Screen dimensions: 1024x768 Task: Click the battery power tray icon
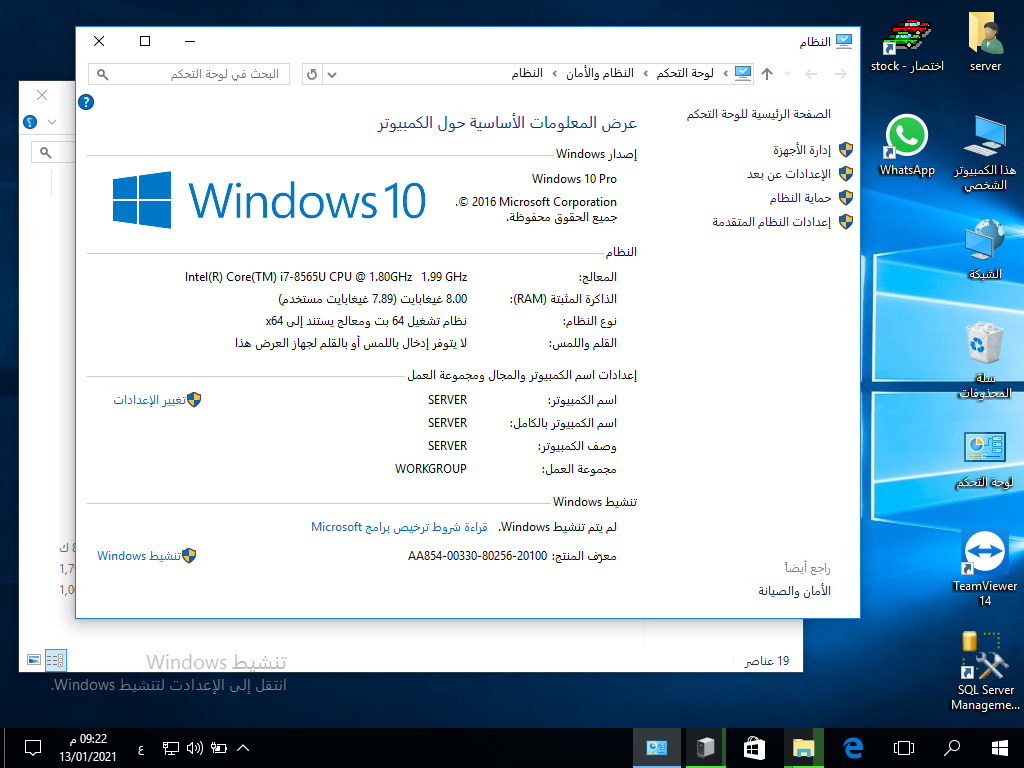pyautogui.click(x=219, y=748)
